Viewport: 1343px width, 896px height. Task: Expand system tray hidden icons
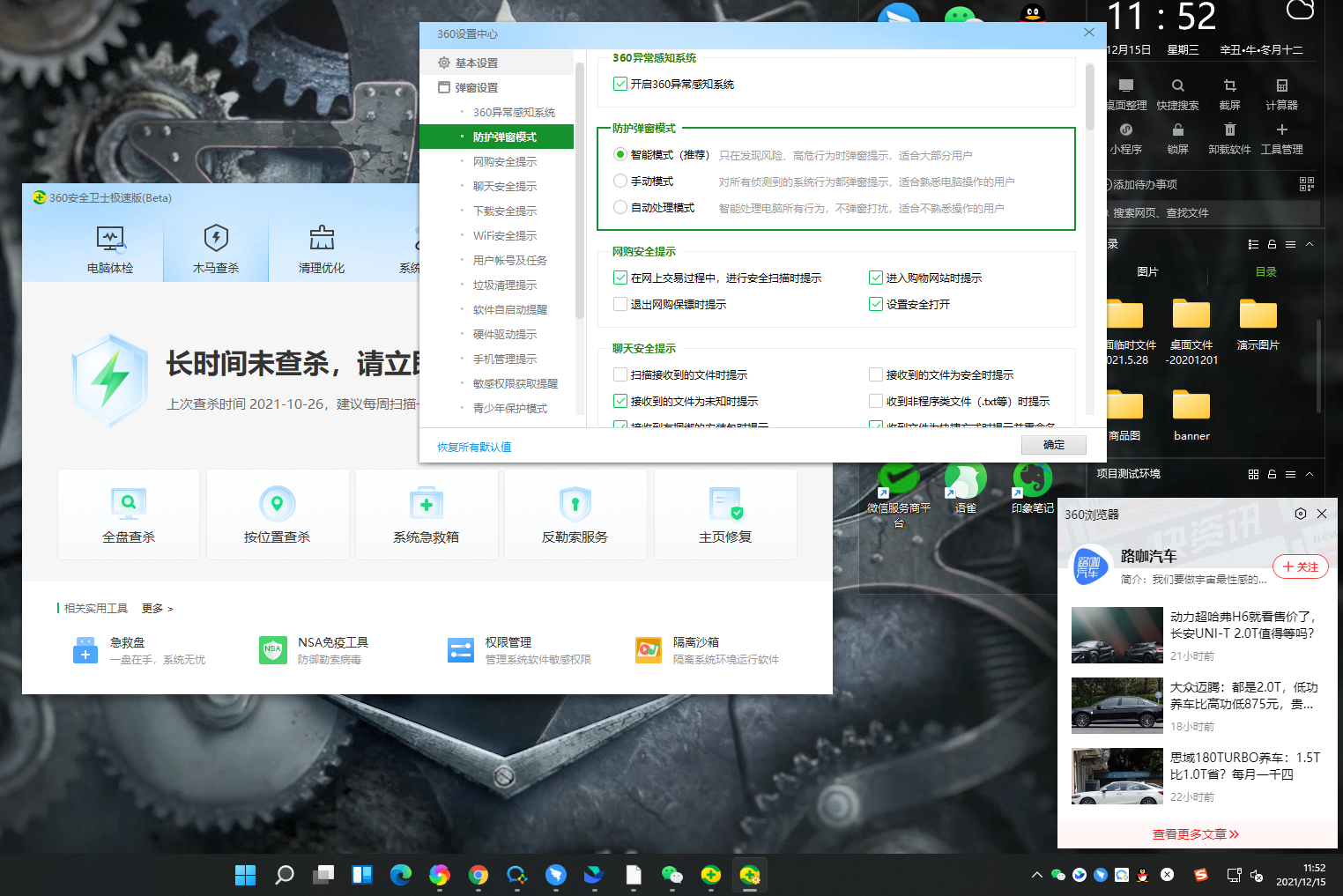tap(1037, 876)
